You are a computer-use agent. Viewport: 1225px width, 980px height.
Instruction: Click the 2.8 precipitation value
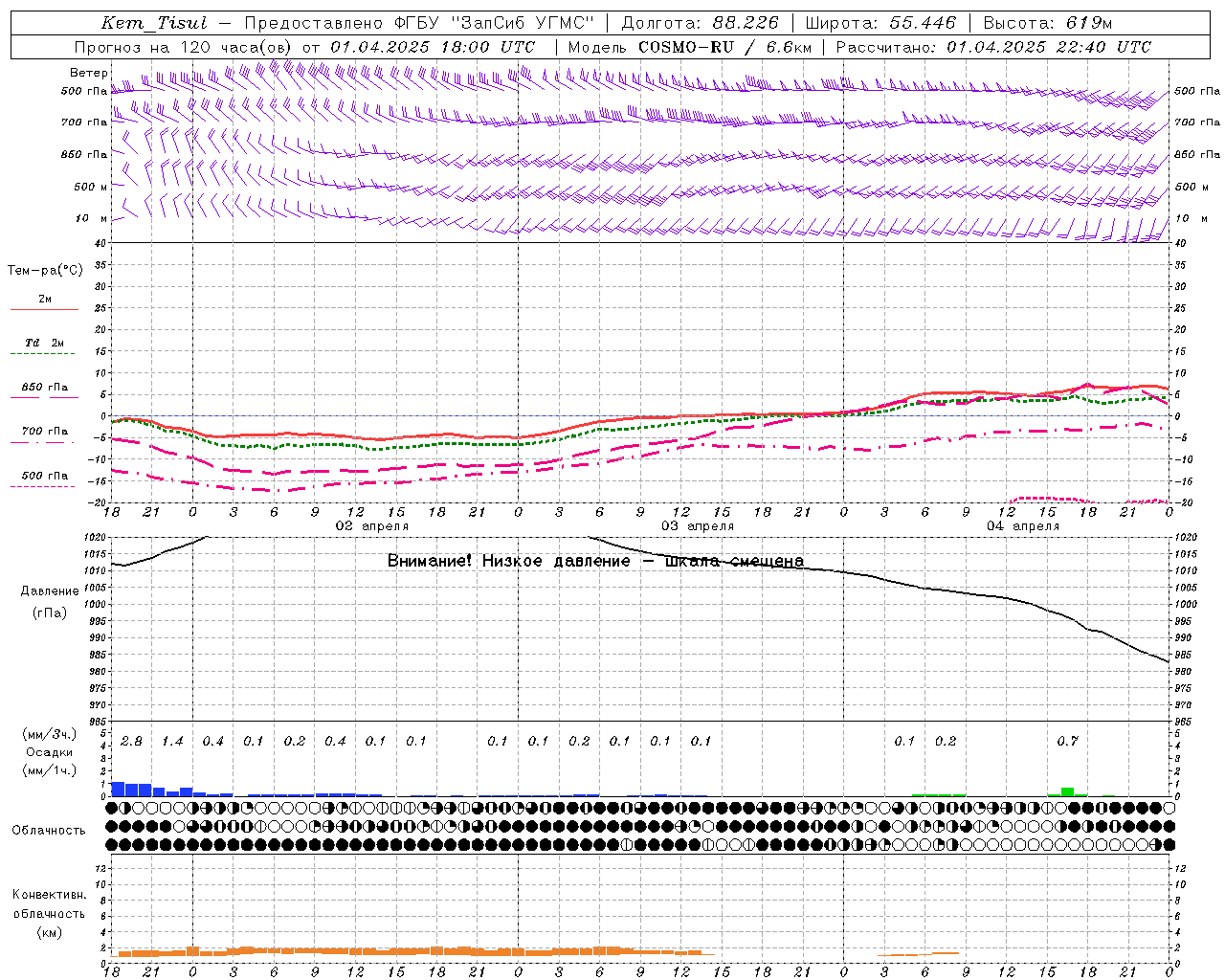click(x=131, y=742)
